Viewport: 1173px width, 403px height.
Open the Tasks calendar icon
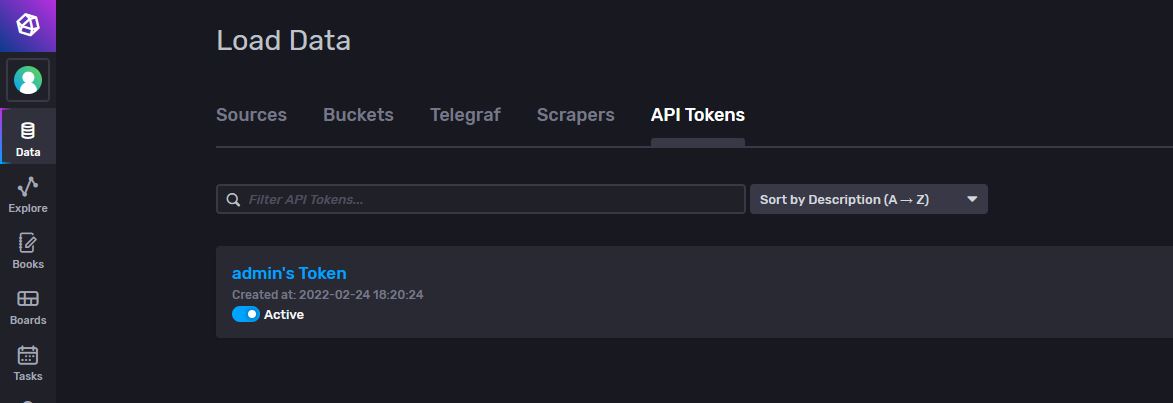(28, 354)
